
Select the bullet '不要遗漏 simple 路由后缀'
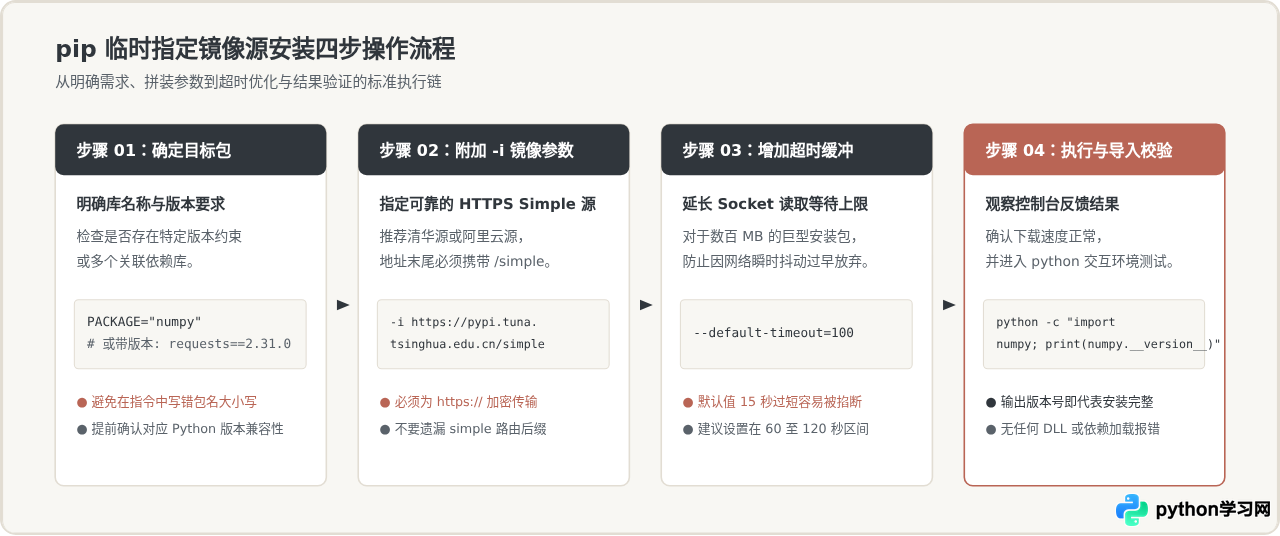[x=463, y=429]
